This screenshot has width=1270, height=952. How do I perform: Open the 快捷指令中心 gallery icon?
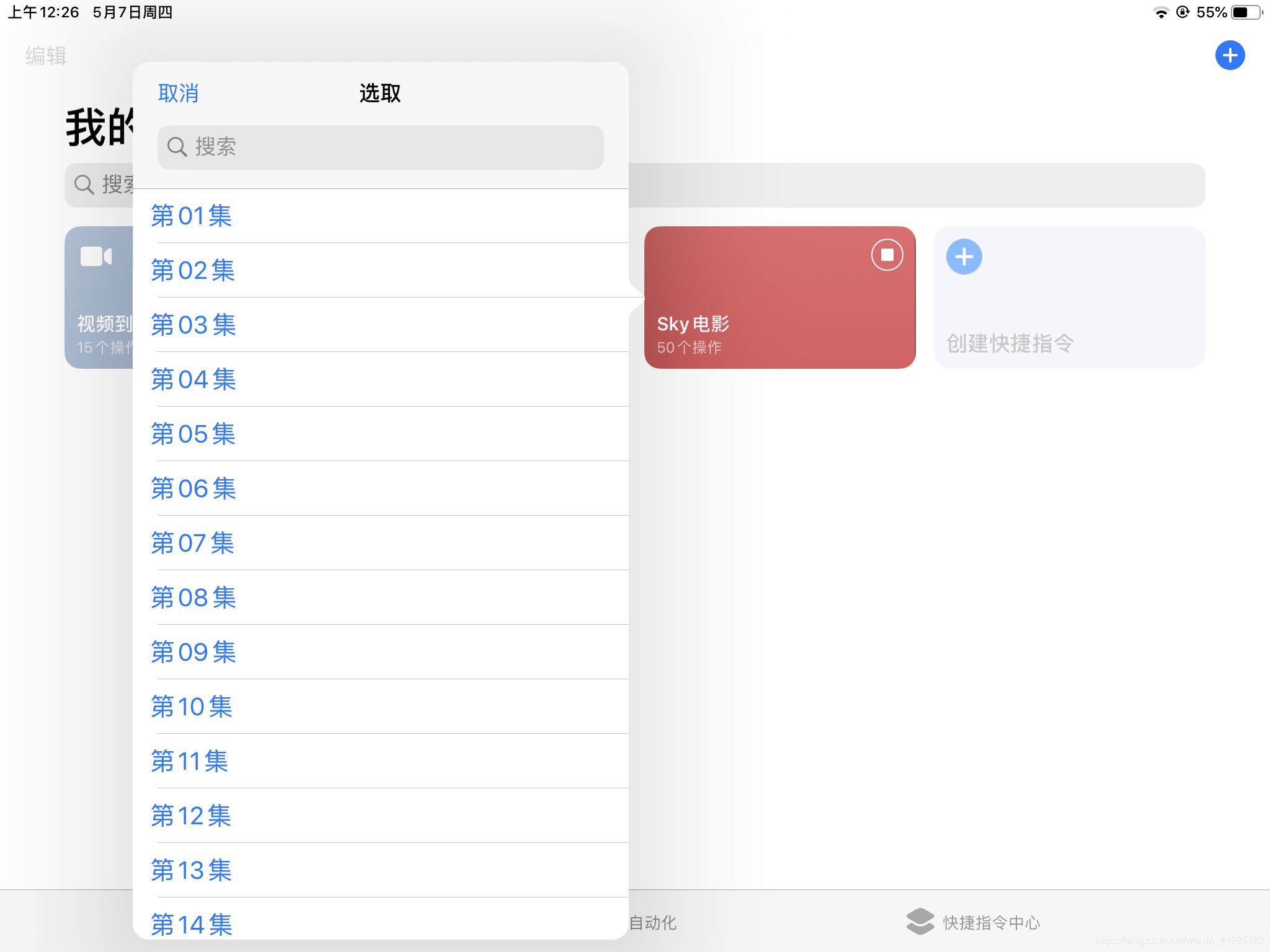coord(920,922)
